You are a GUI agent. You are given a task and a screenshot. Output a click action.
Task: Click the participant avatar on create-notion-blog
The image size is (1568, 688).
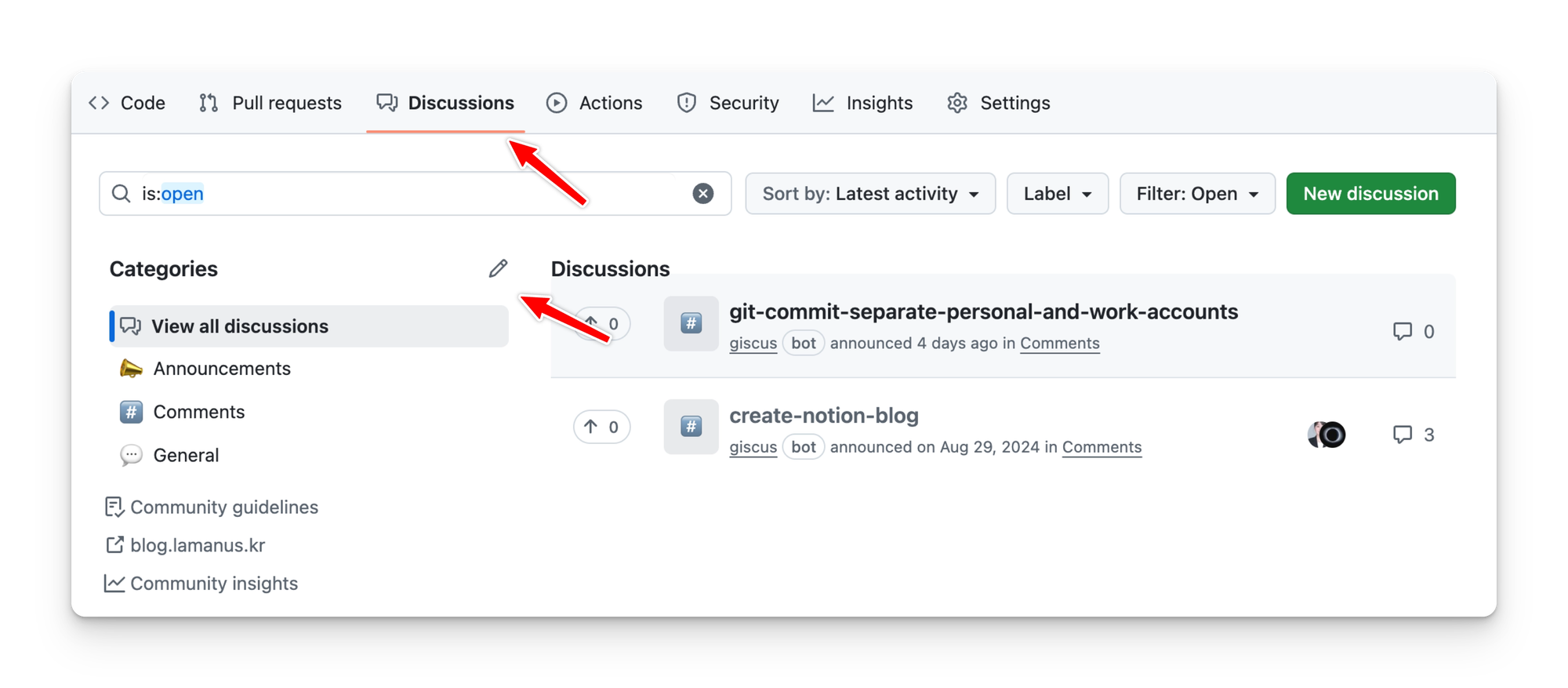[1327, 435]
